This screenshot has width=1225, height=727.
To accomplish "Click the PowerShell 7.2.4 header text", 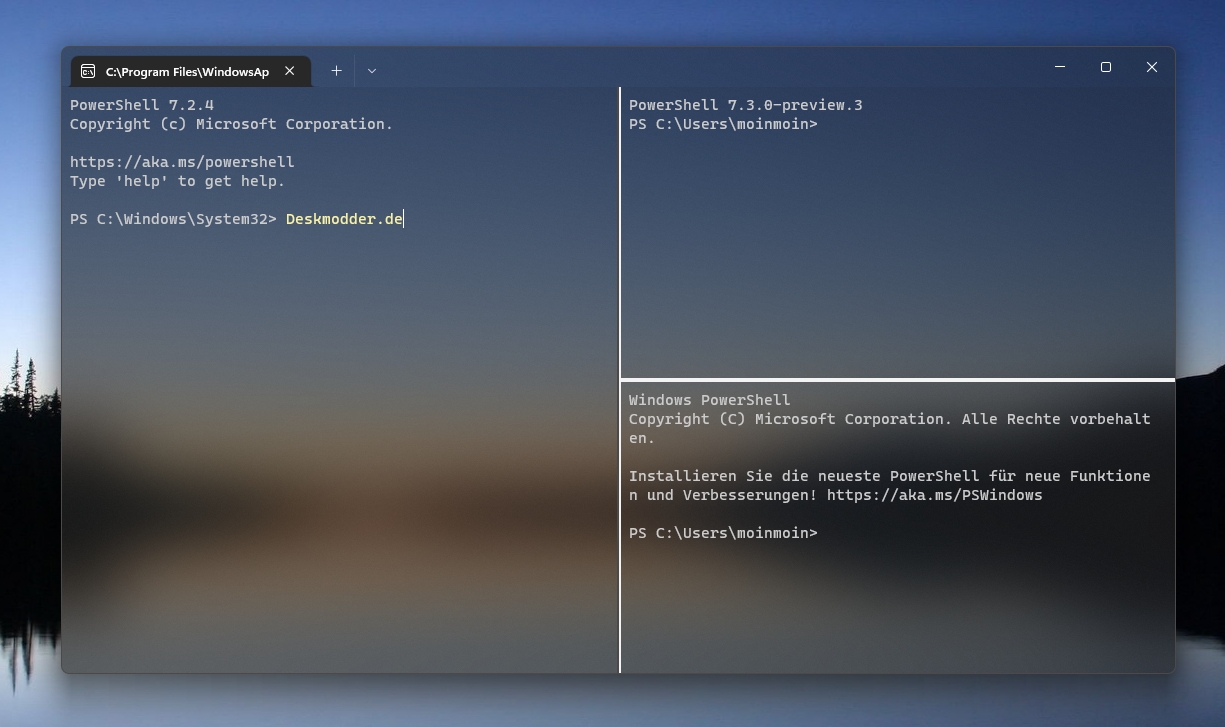I will (142, 105).
